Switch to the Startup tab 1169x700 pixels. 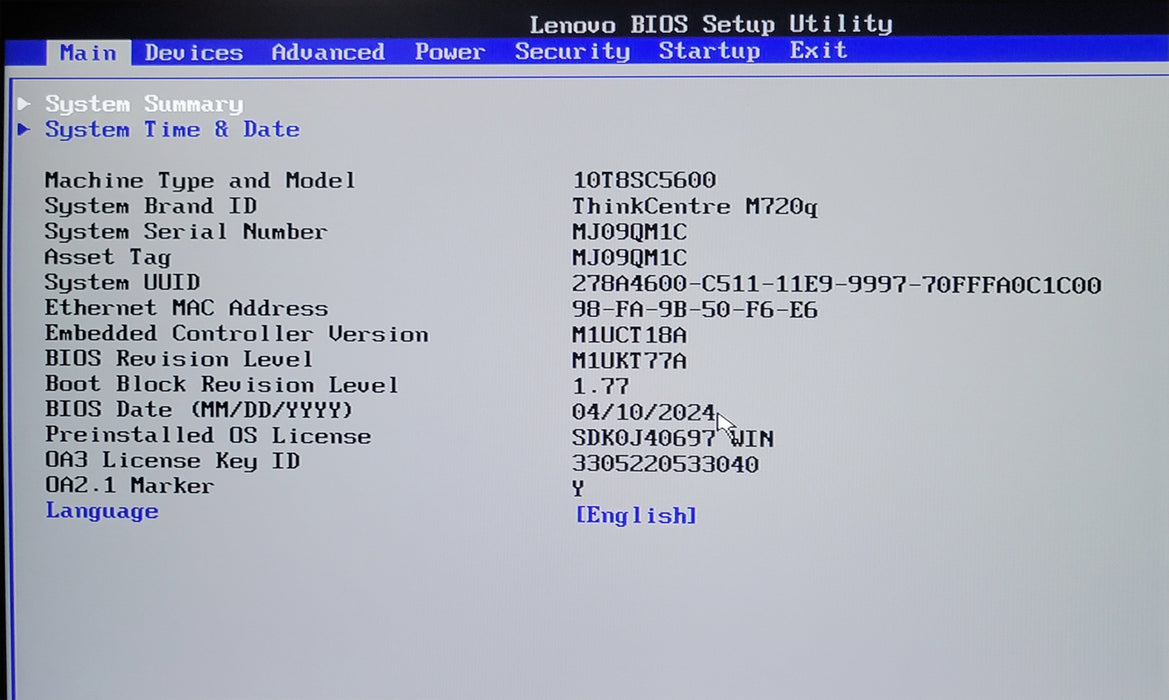pos(709,51)
